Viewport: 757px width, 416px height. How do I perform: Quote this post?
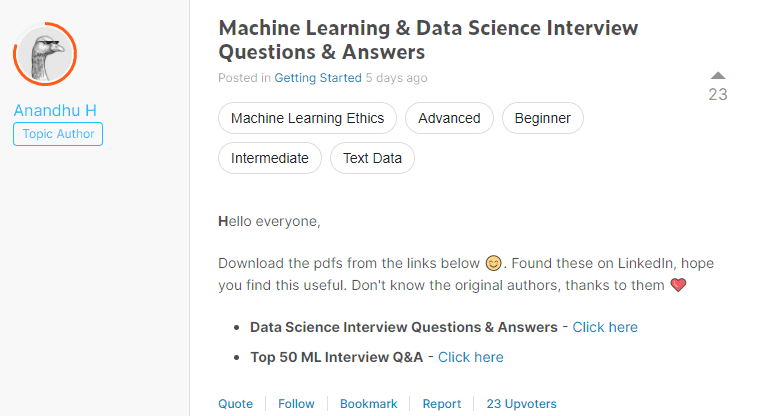click(x=236, y=404)
